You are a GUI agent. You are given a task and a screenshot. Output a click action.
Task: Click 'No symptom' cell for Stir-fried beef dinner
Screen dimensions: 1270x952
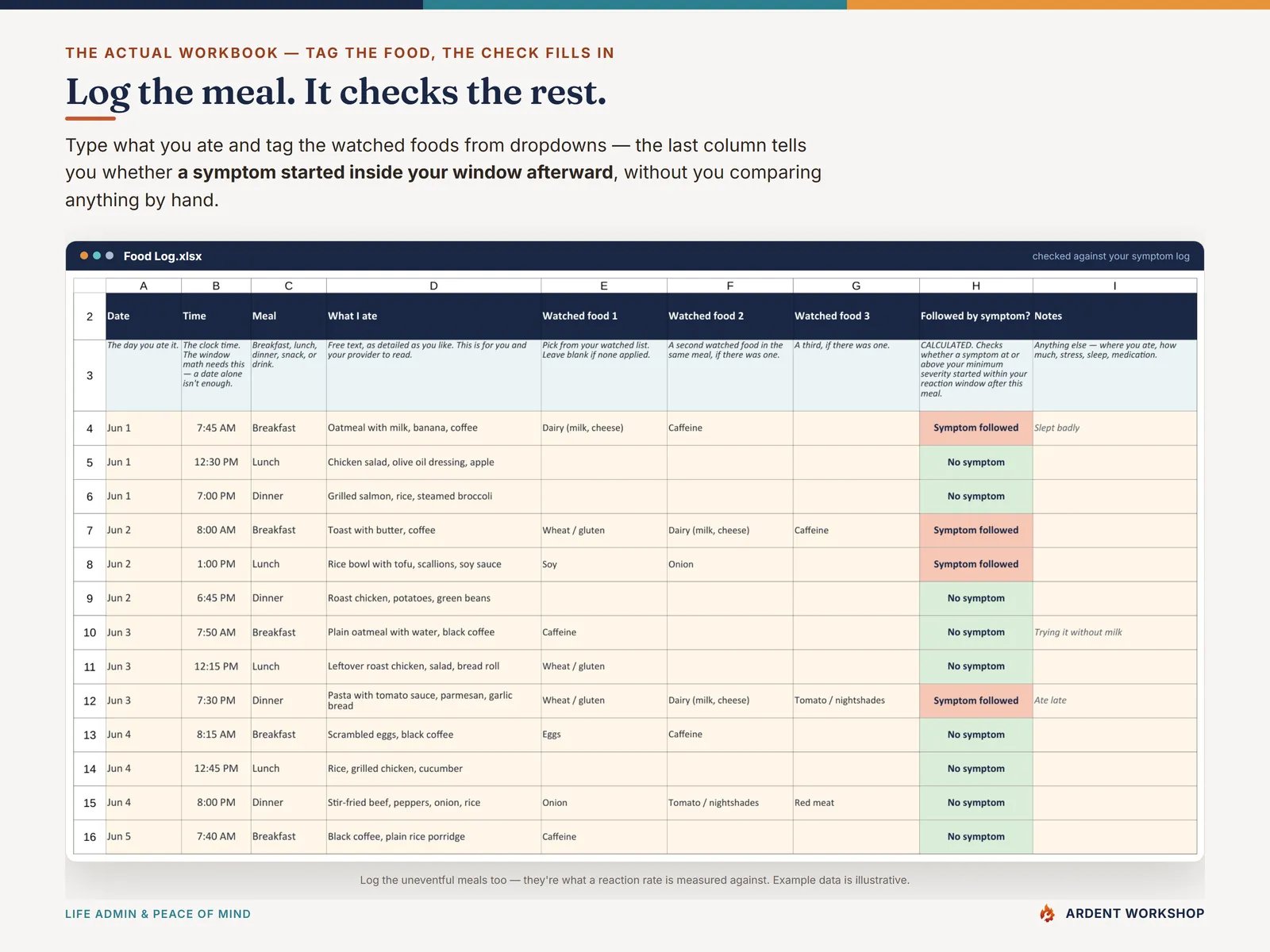(976, 803)
